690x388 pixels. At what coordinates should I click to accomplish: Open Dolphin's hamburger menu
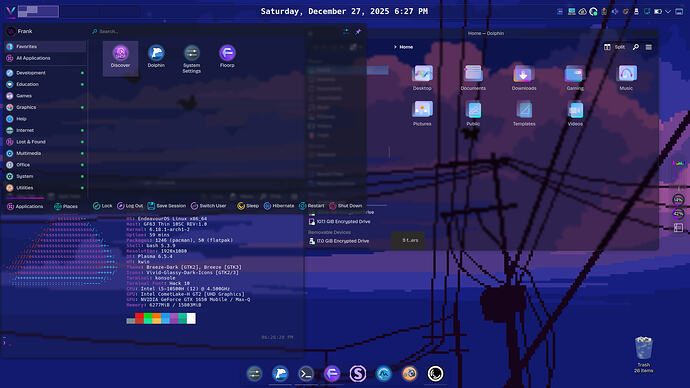(x=649, y=47)
